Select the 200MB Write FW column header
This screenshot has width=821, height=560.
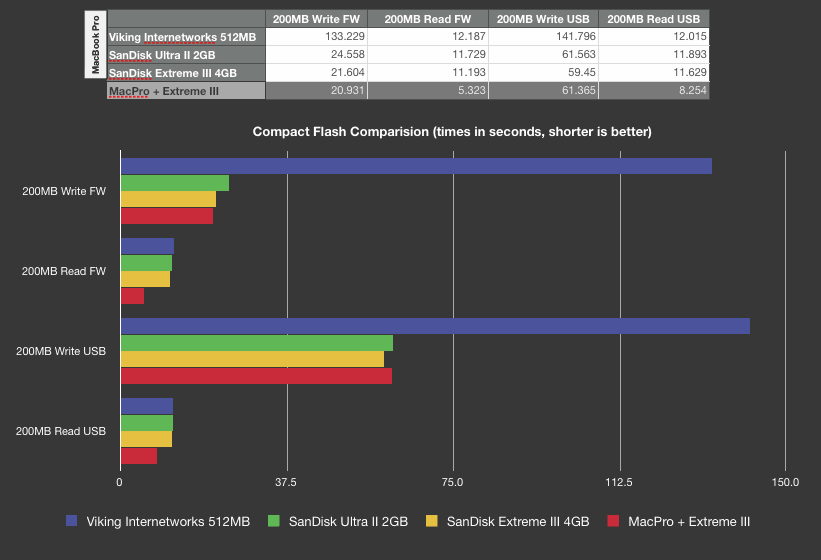[316, 19]
